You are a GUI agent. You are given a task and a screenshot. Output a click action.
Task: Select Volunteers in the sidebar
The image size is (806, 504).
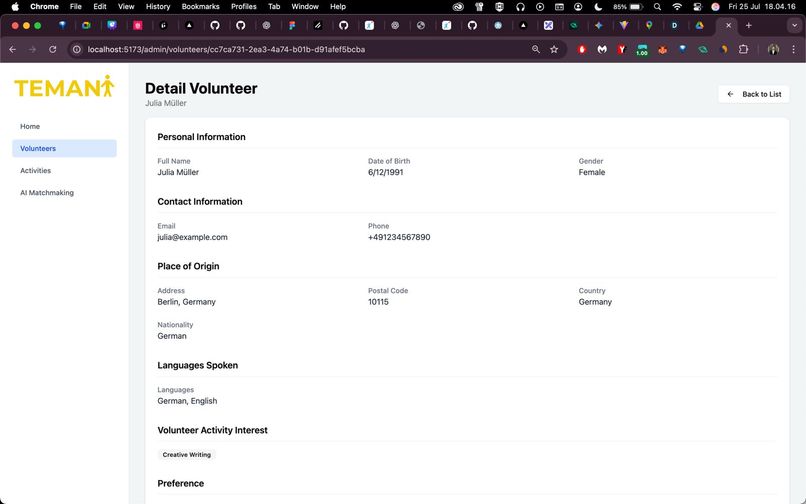point(64,149)
